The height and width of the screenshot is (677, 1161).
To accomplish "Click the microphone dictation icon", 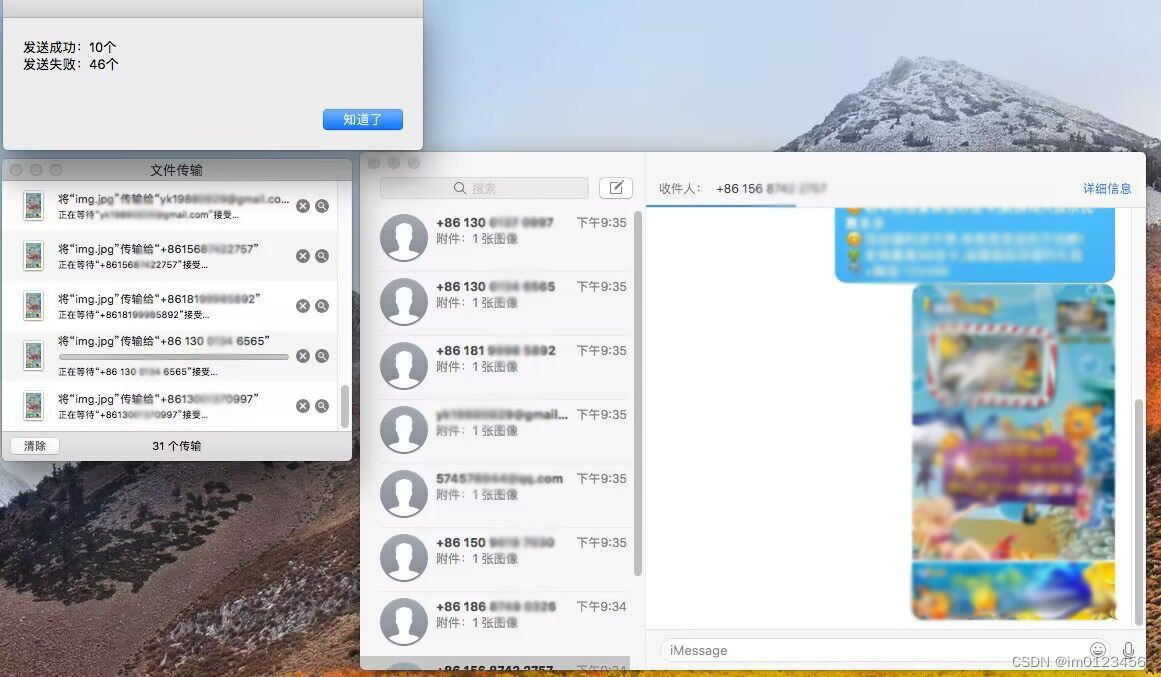I will click(x=1128, y=650).
